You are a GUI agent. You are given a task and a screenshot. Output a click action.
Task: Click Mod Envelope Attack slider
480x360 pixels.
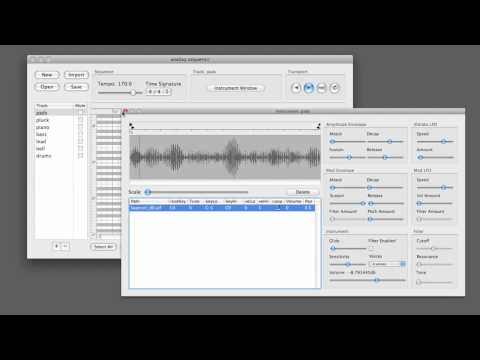347,188
